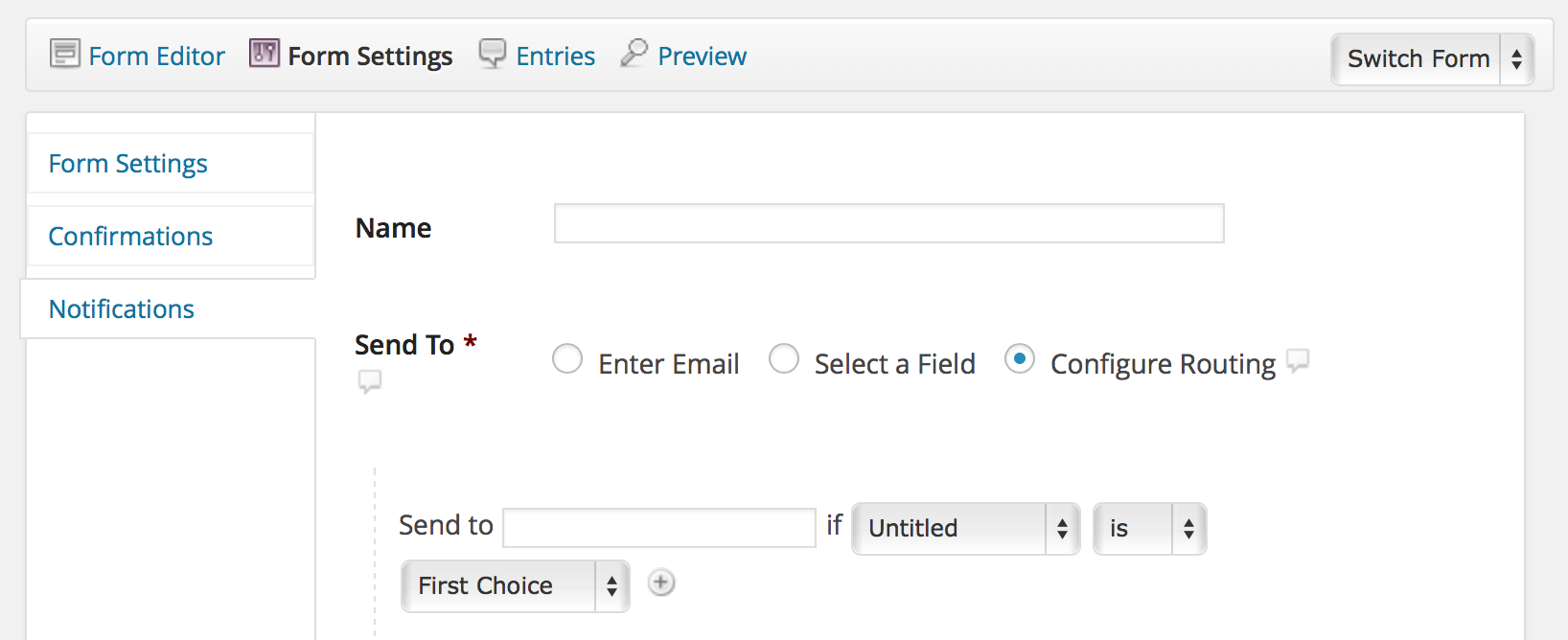Open the Switch Form selector
This screenshot has height=640, width=1568.
pyautogui.click(x=1418, y=58)
